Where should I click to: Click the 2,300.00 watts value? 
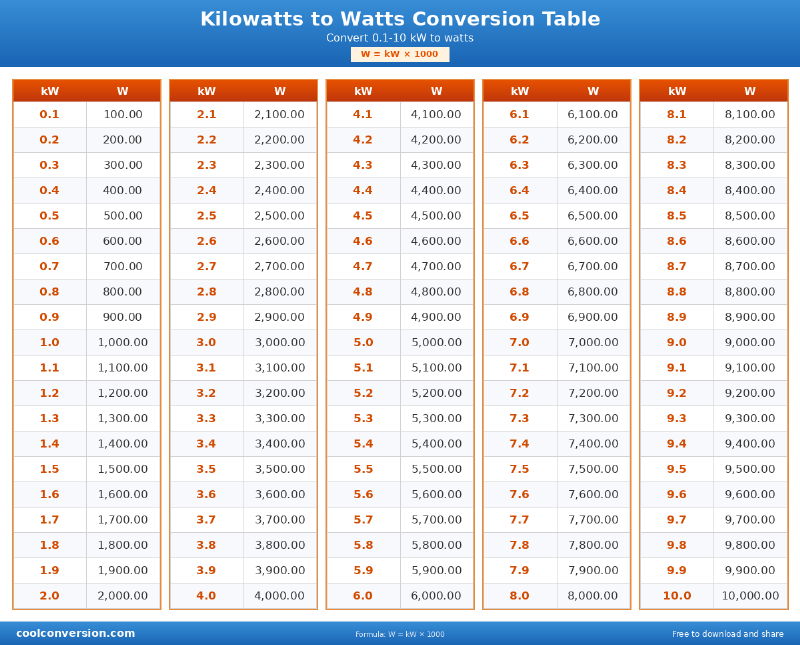tap(280, 165)
